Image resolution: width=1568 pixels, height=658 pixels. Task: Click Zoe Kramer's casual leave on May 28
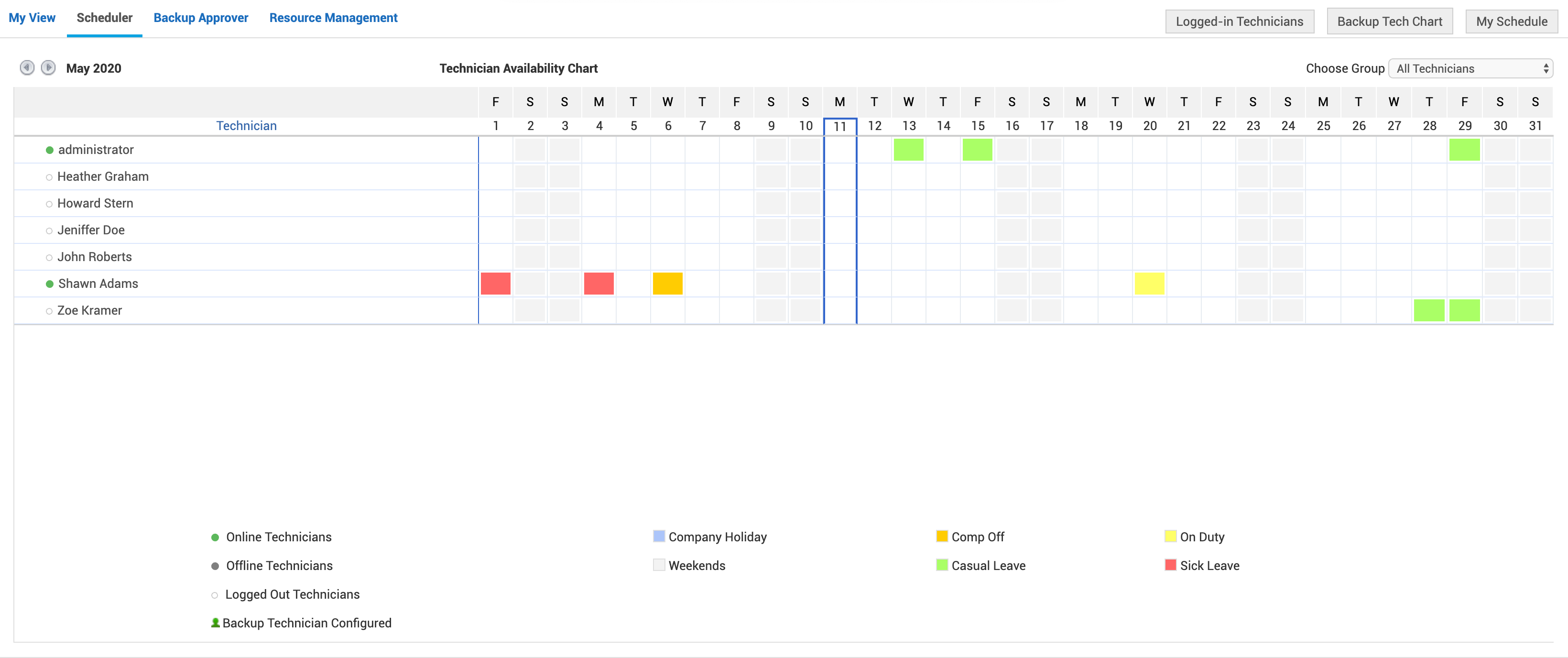click(1428, 310)
